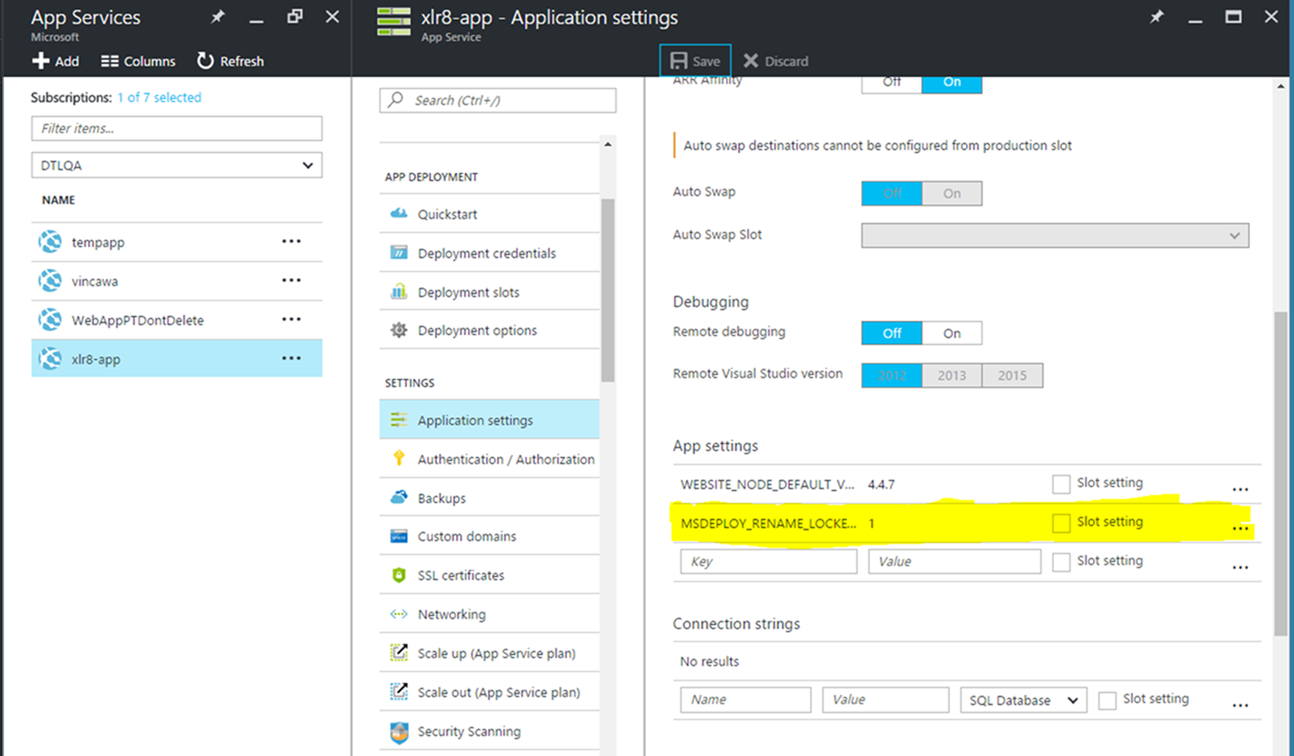This screenshot has height=756, width=1294.
Task: Pin the App Services blade
Action: [218, 17]
